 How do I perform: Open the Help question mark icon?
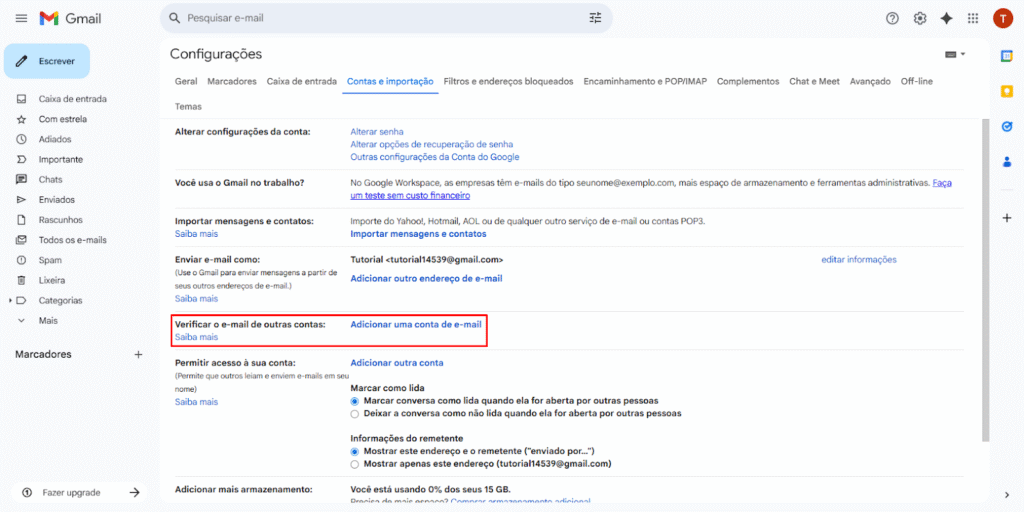pos(892,18)
